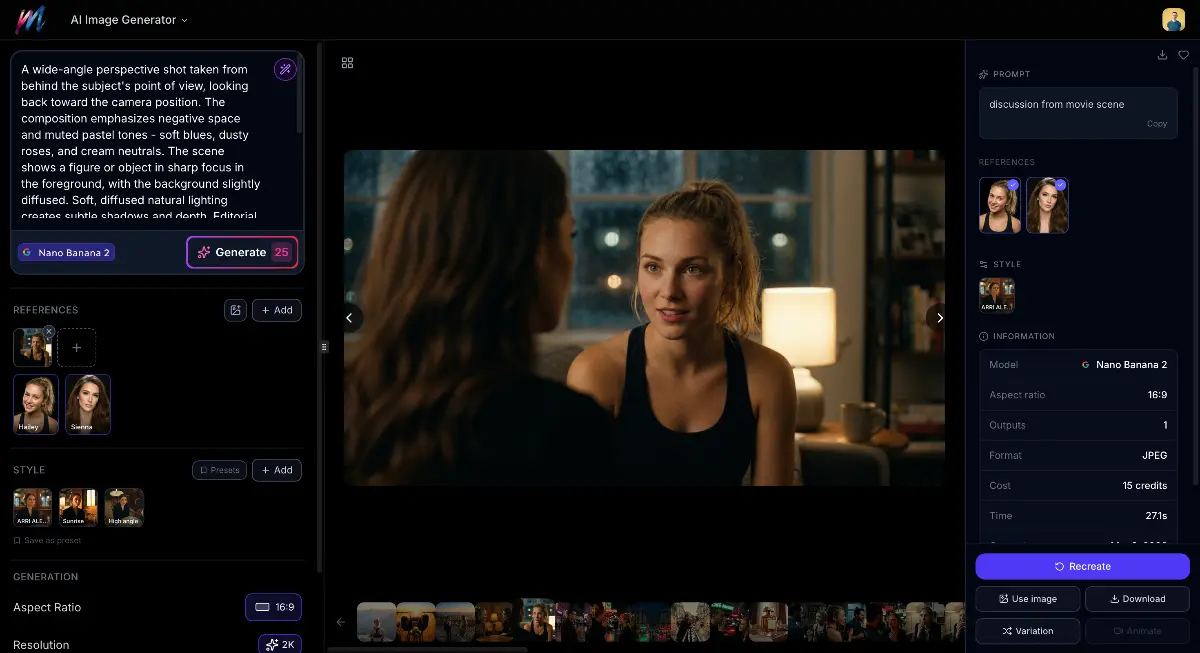Click the Recreate button
The height and width of the screenshot is (653, 1200).
coord(1082,566)
